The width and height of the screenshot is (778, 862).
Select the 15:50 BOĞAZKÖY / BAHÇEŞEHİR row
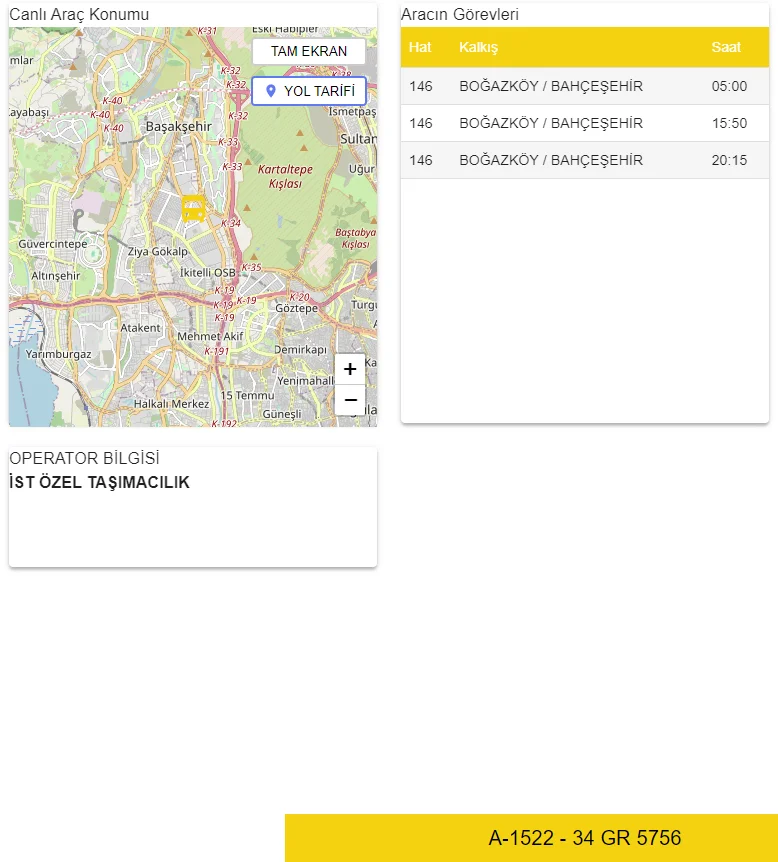click(584, 123)
